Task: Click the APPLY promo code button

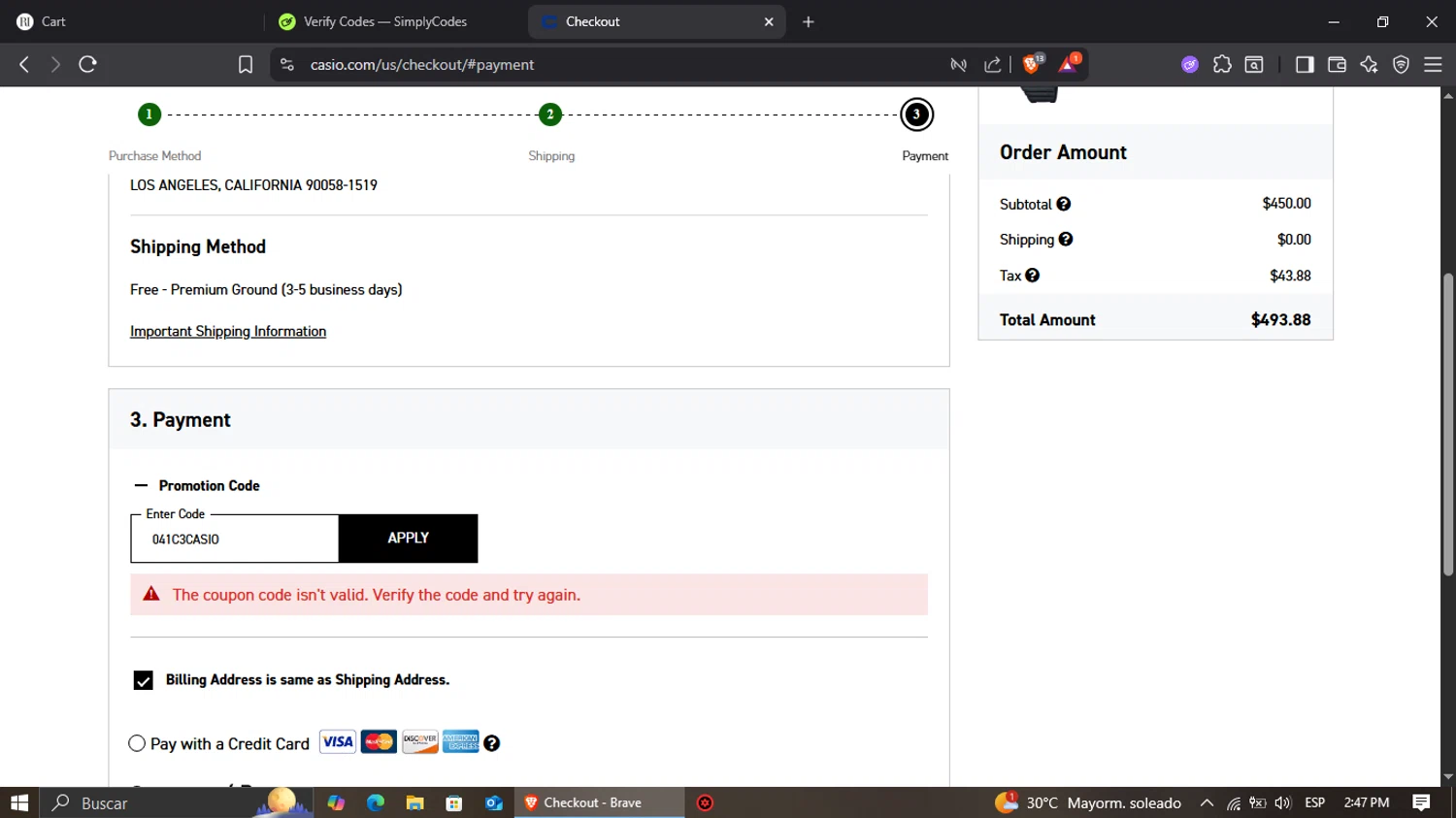Action: (x=408, y=538)
